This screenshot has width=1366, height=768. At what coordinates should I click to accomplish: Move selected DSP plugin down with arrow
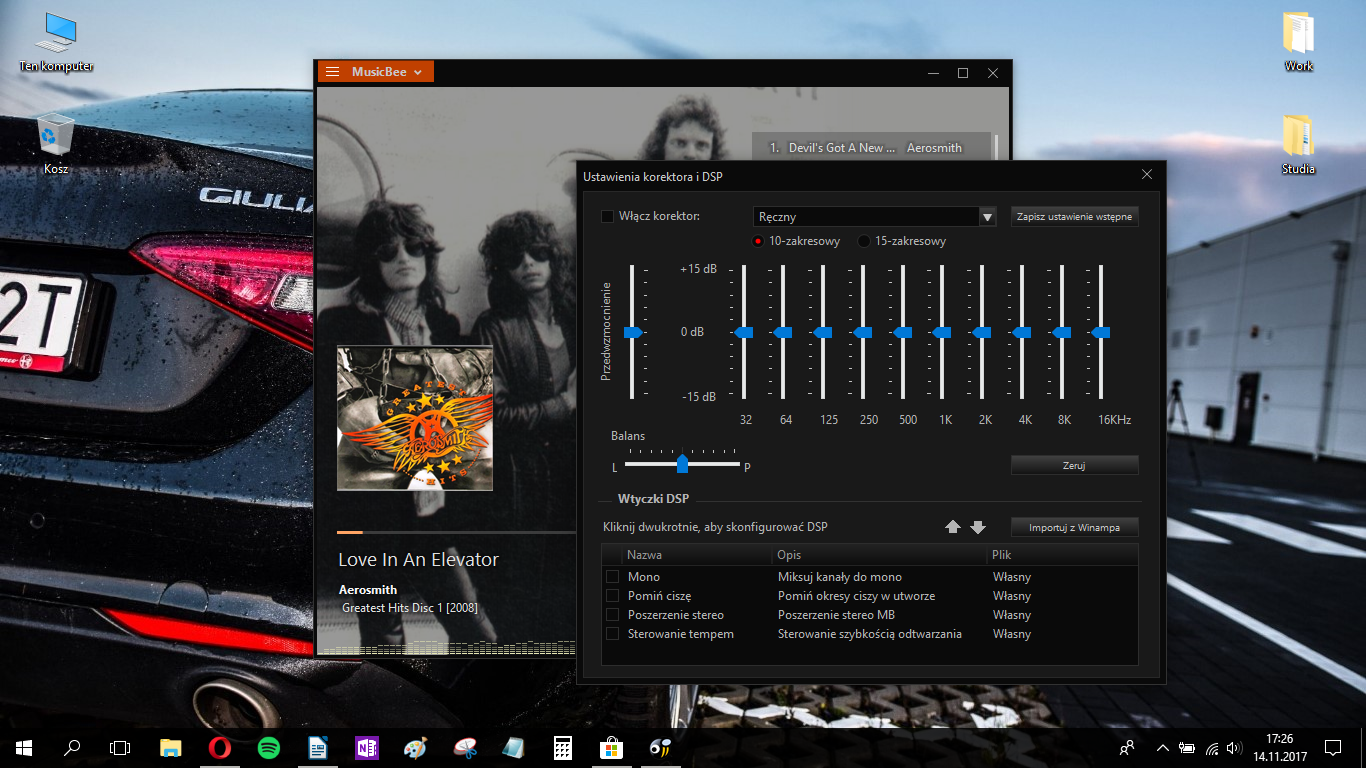point(978,527)
